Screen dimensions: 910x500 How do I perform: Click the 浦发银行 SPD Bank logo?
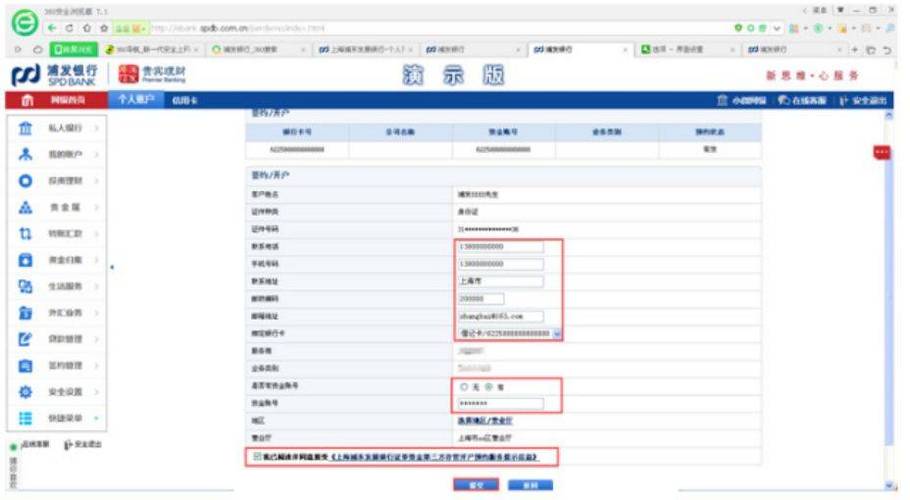(55, 75)
